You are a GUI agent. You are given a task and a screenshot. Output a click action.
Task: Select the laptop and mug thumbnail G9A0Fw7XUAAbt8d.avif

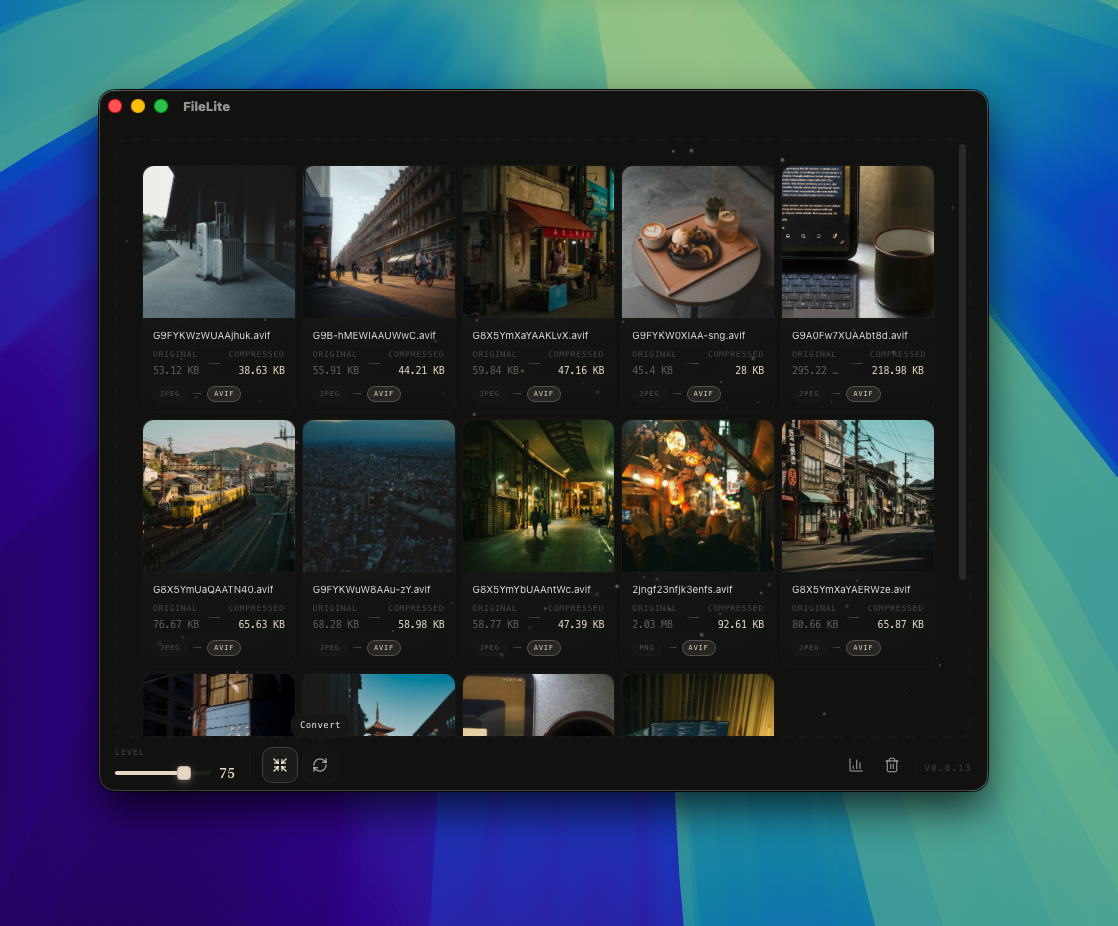pyautogui.click(x=857, y=241)
